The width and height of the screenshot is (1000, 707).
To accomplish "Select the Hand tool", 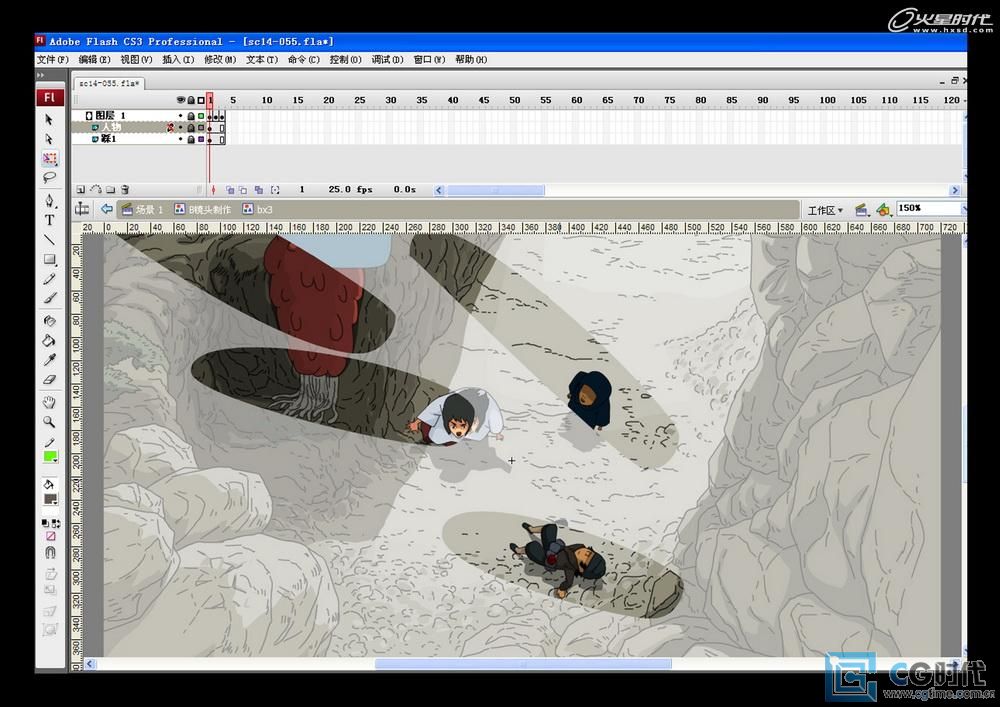I will coord(49,402).
